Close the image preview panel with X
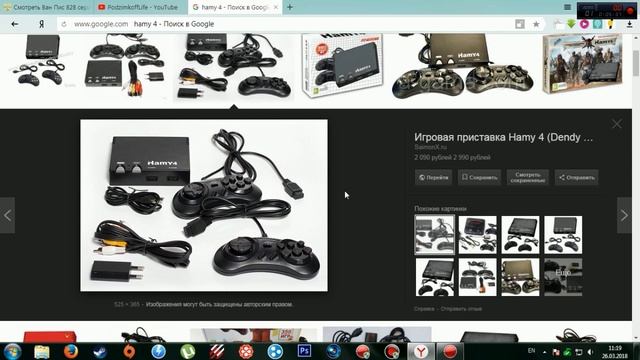 coord(617,124)
